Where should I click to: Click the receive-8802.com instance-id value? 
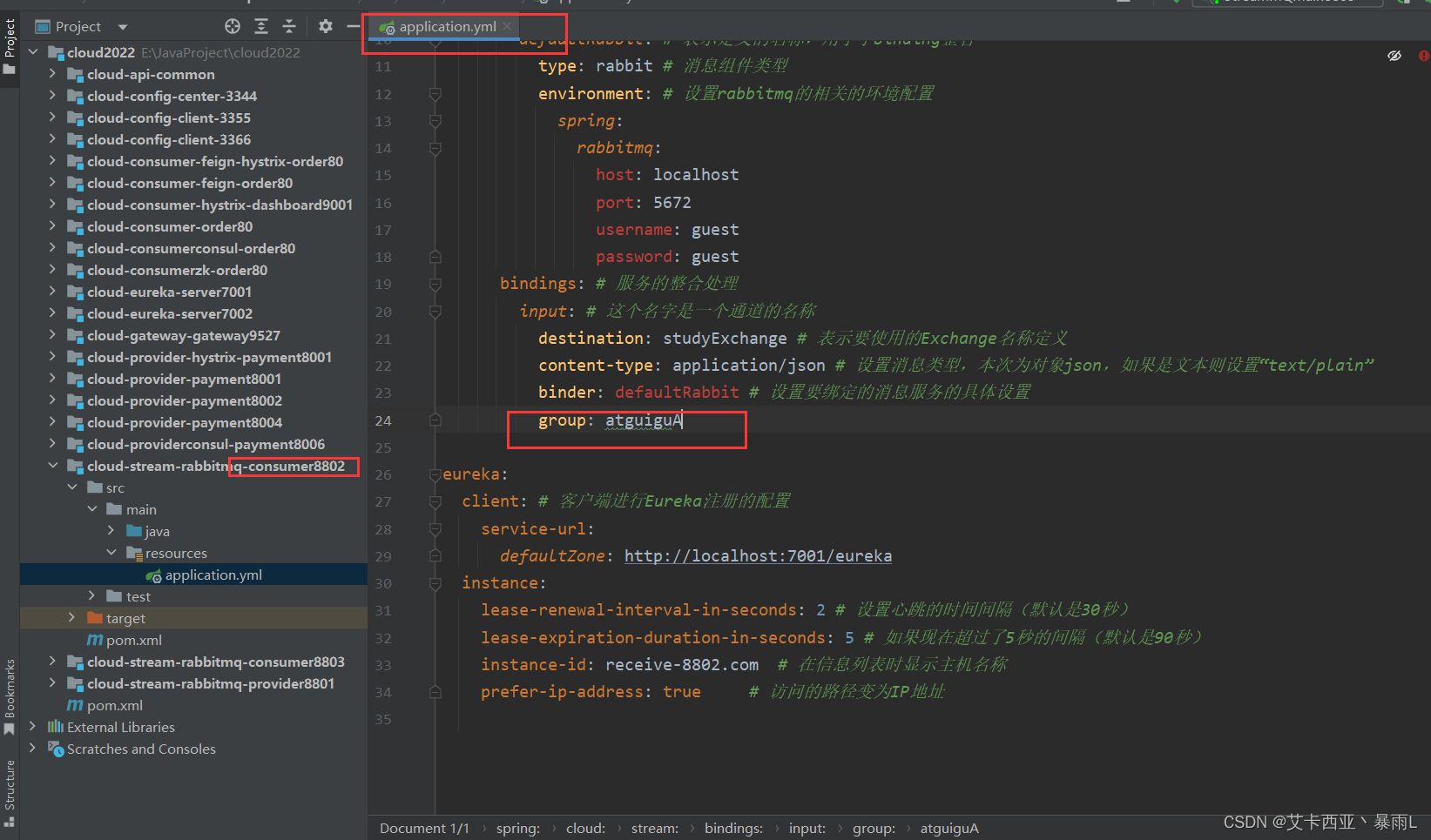682,664
